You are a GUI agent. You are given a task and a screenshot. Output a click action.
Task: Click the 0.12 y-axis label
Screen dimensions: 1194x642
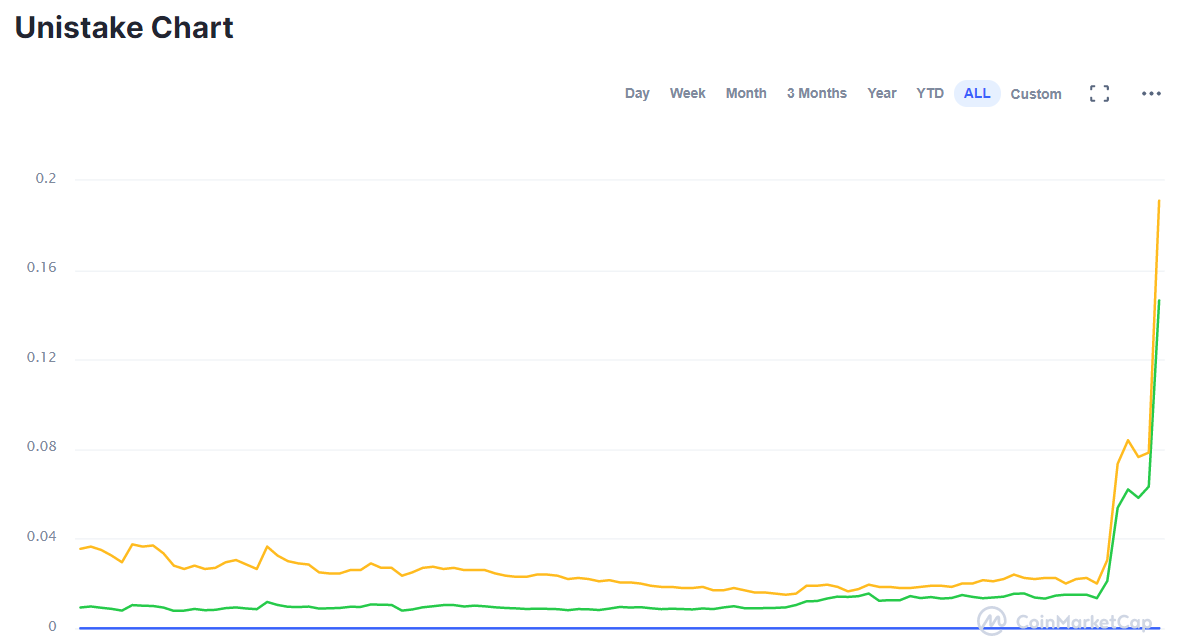pyautogui.click(x=41, y=357)
